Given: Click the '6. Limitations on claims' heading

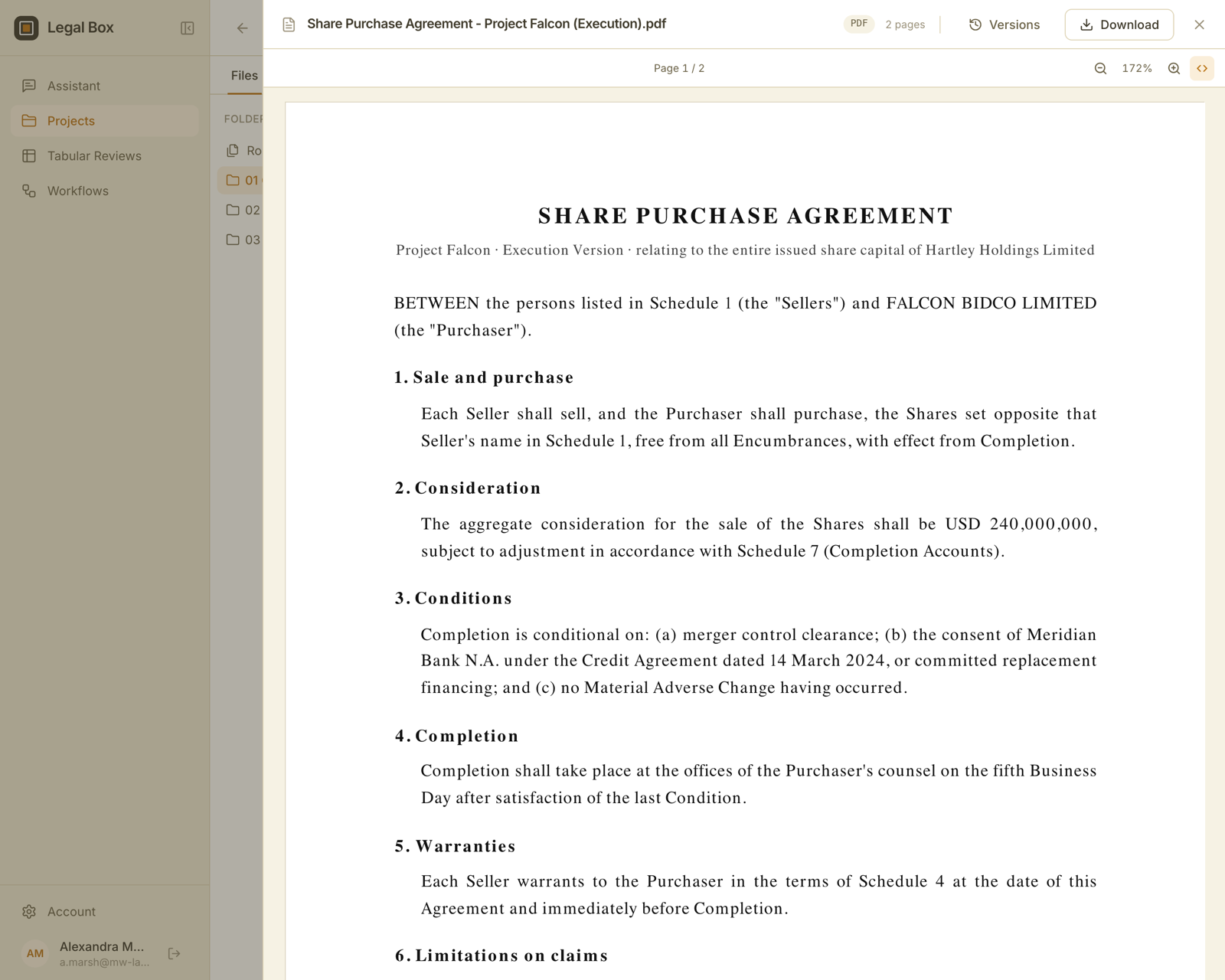Looking at the screenshot, I should (x=501, y=955).
